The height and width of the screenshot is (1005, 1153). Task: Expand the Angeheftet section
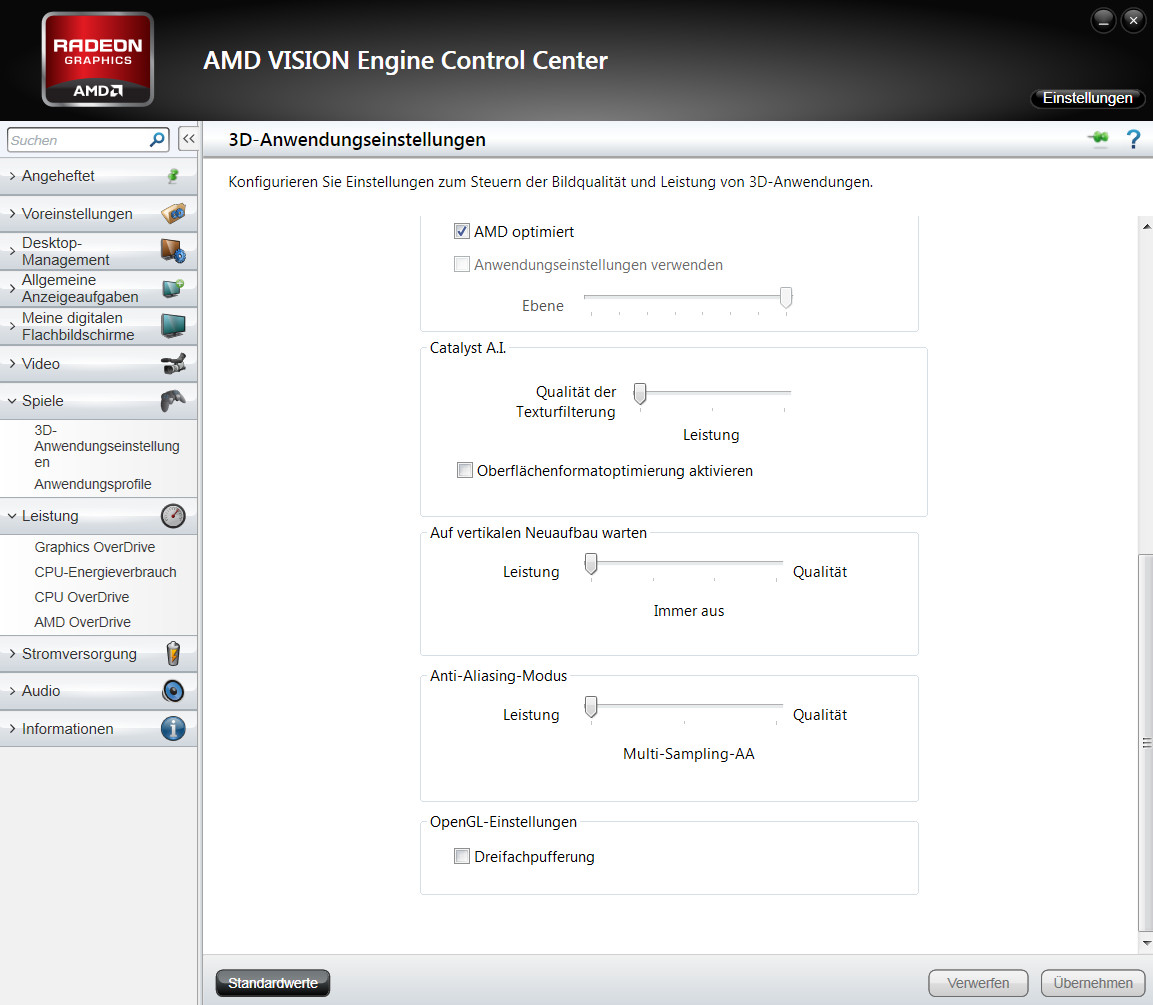pos(99,176)
